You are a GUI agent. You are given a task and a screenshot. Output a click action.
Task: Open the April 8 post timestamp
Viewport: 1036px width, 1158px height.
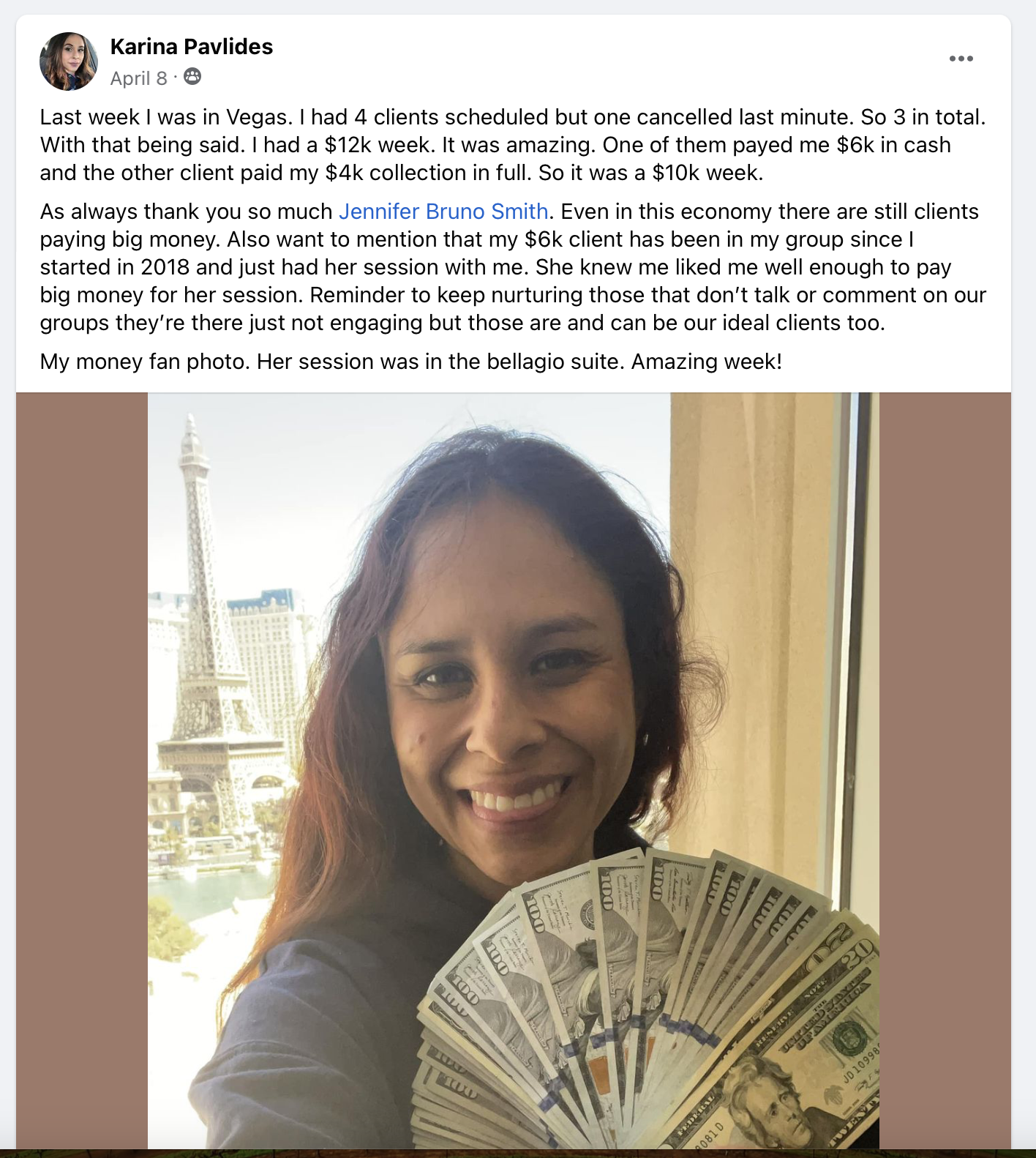coord(139,78)
